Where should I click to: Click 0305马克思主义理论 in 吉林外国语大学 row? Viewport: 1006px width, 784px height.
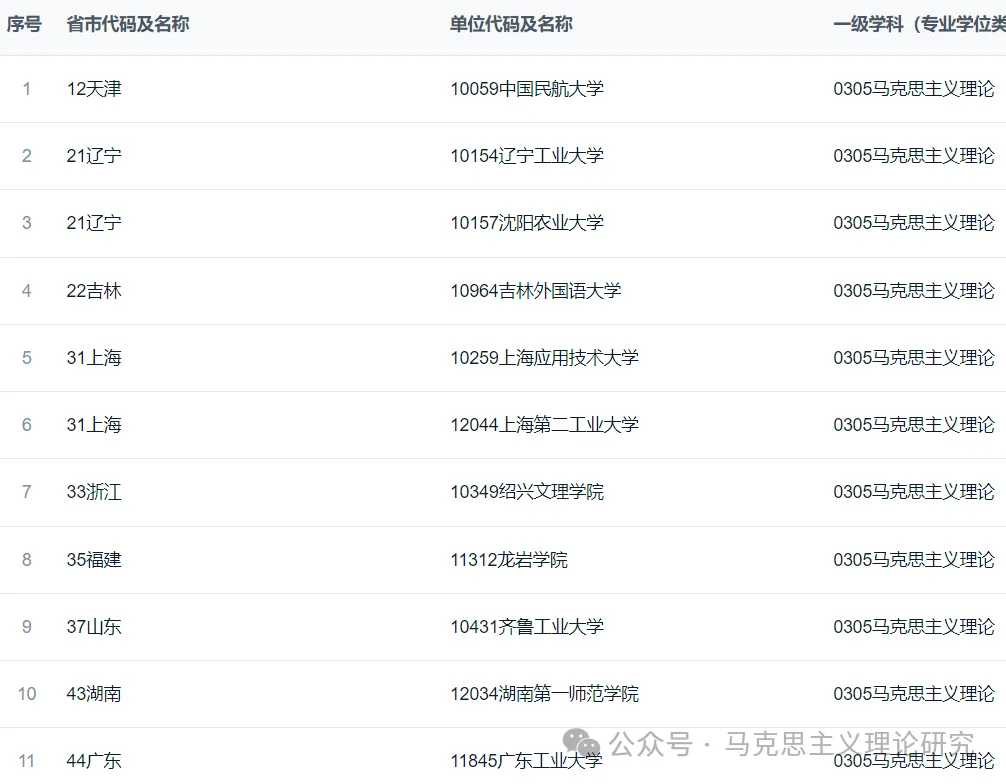914,291
